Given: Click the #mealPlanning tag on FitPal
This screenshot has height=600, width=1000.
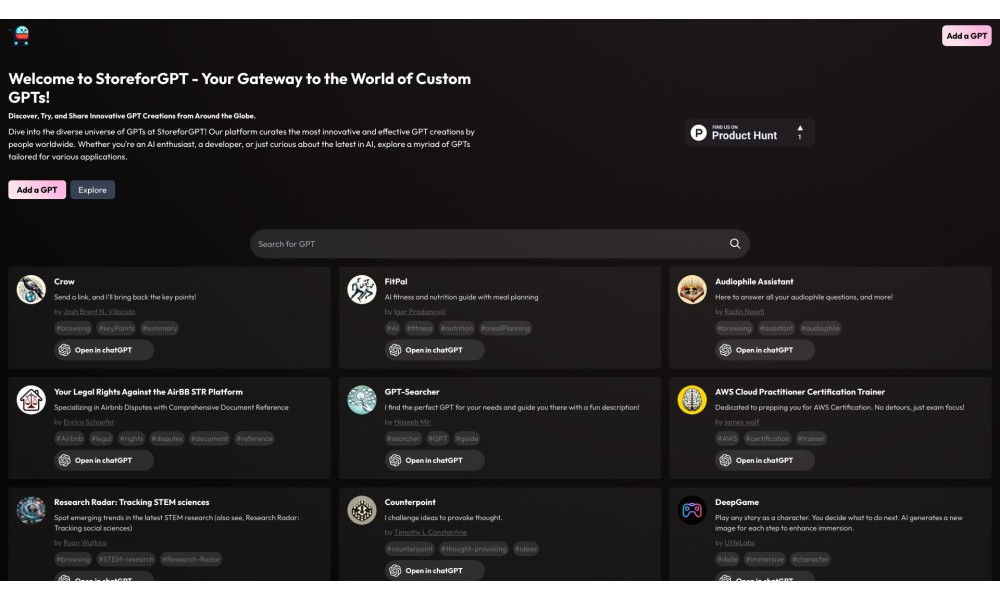Looking at the screenshot, I should [x=506, y=328].
